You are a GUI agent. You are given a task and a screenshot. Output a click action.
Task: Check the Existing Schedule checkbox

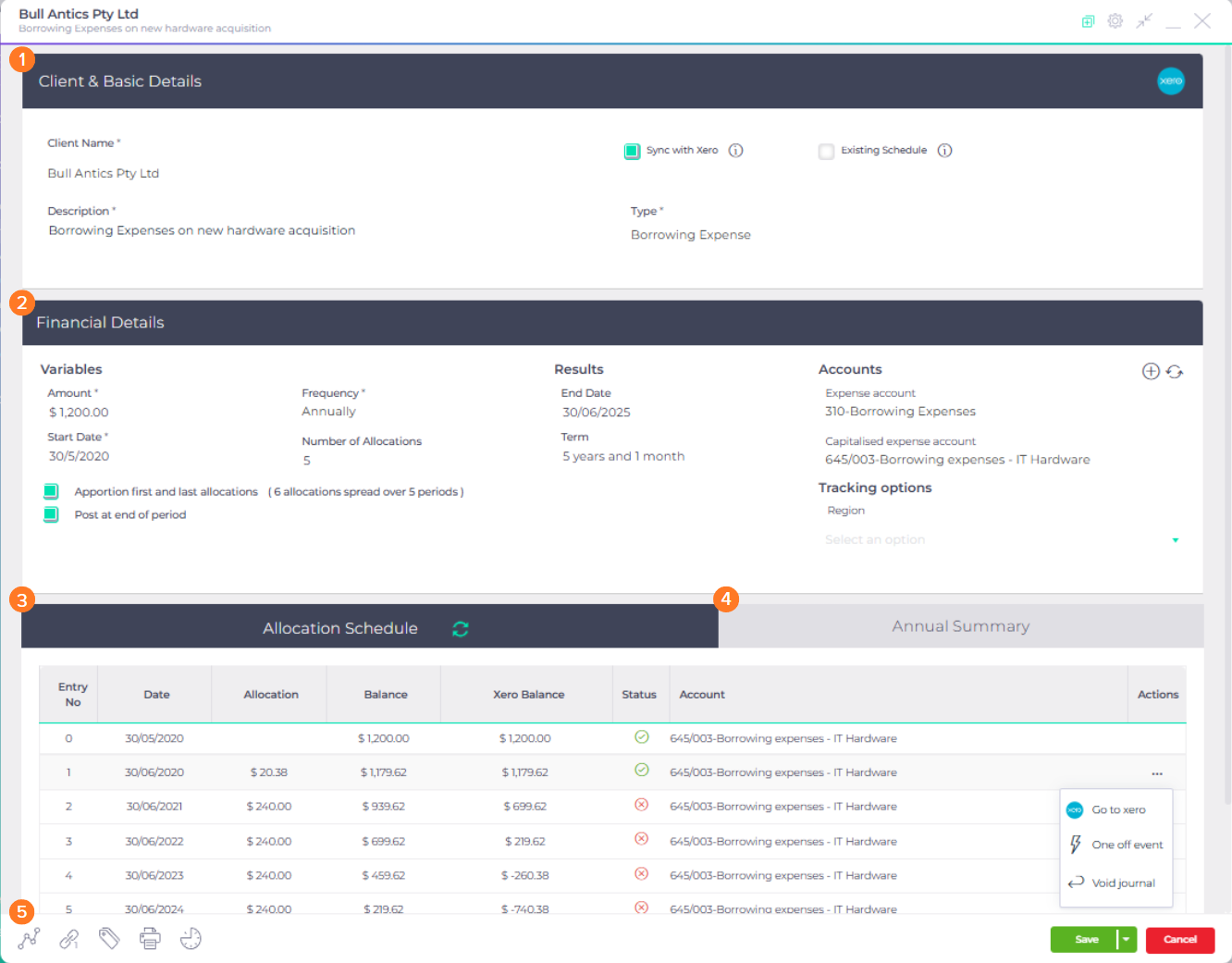click(826, 151)
